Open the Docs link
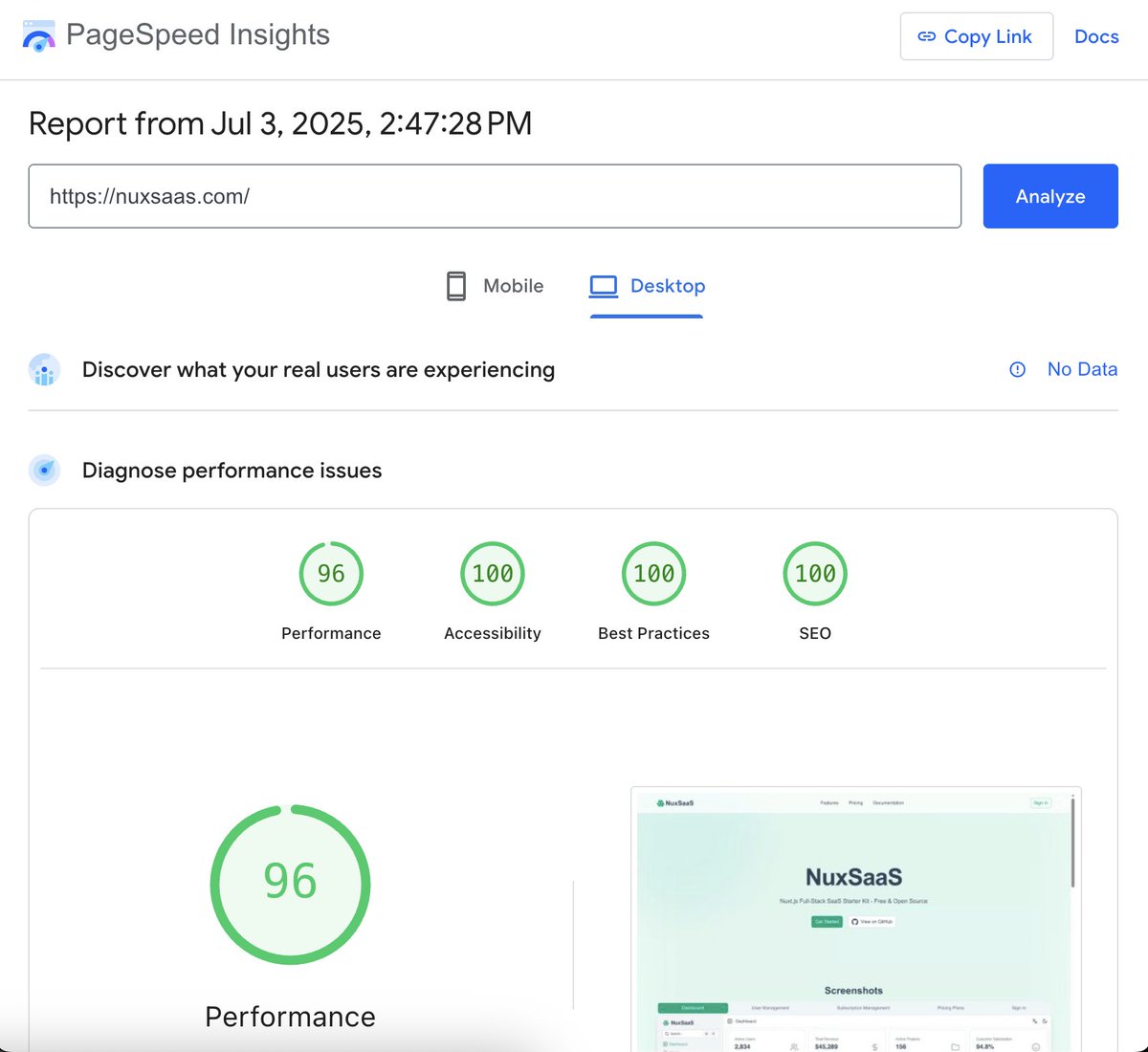 click(1096, 36)
